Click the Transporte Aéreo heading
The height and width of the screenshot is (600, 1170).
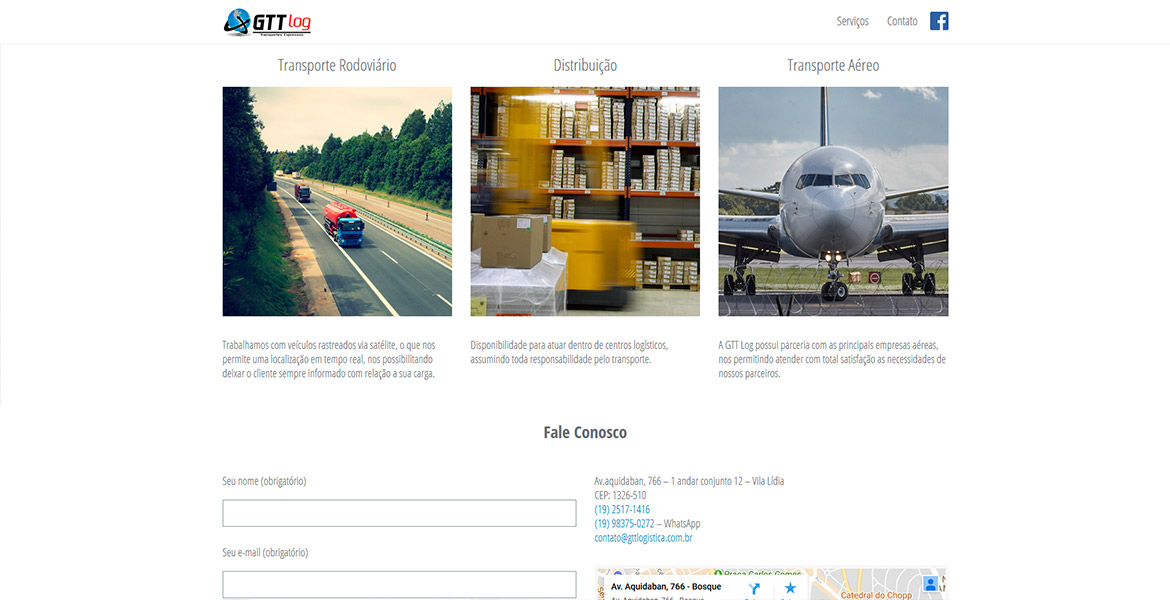pyautogui.click(x=833, y=65)
